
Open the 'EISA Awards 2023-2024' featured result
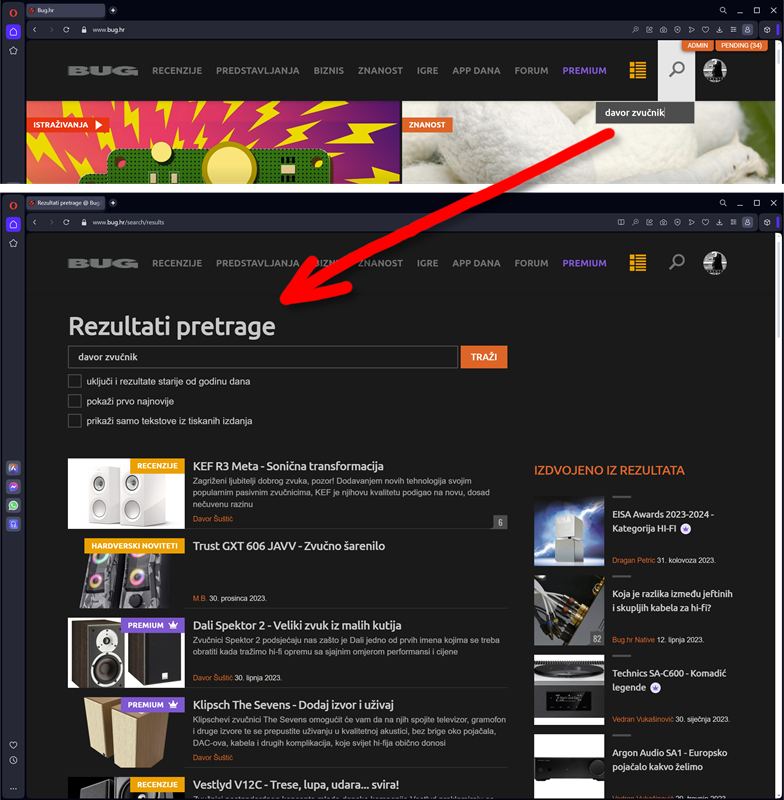tap(663, 521)
